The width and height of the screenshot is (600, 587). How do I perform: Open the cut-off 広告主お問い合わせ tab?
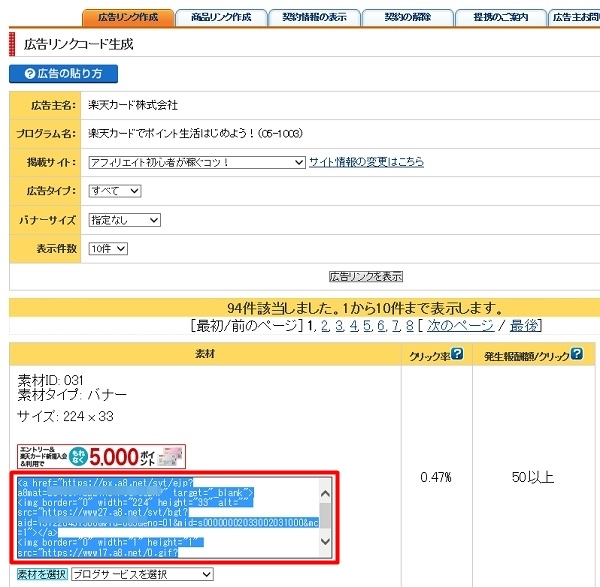[x=574, y=18]
